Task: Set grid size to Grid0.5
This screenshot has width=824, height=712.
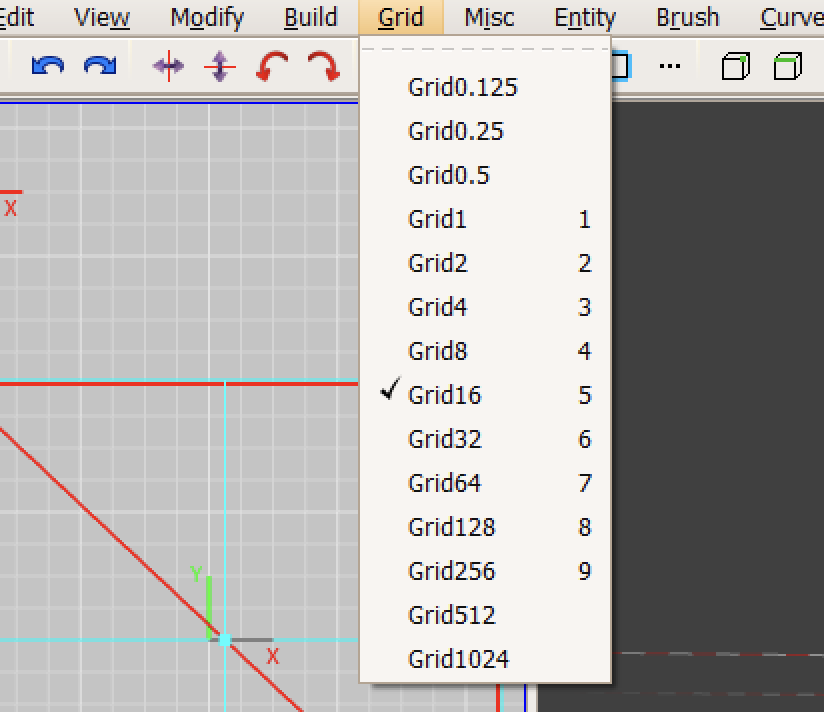Action: pyautogui.click(x=485, y=176)
